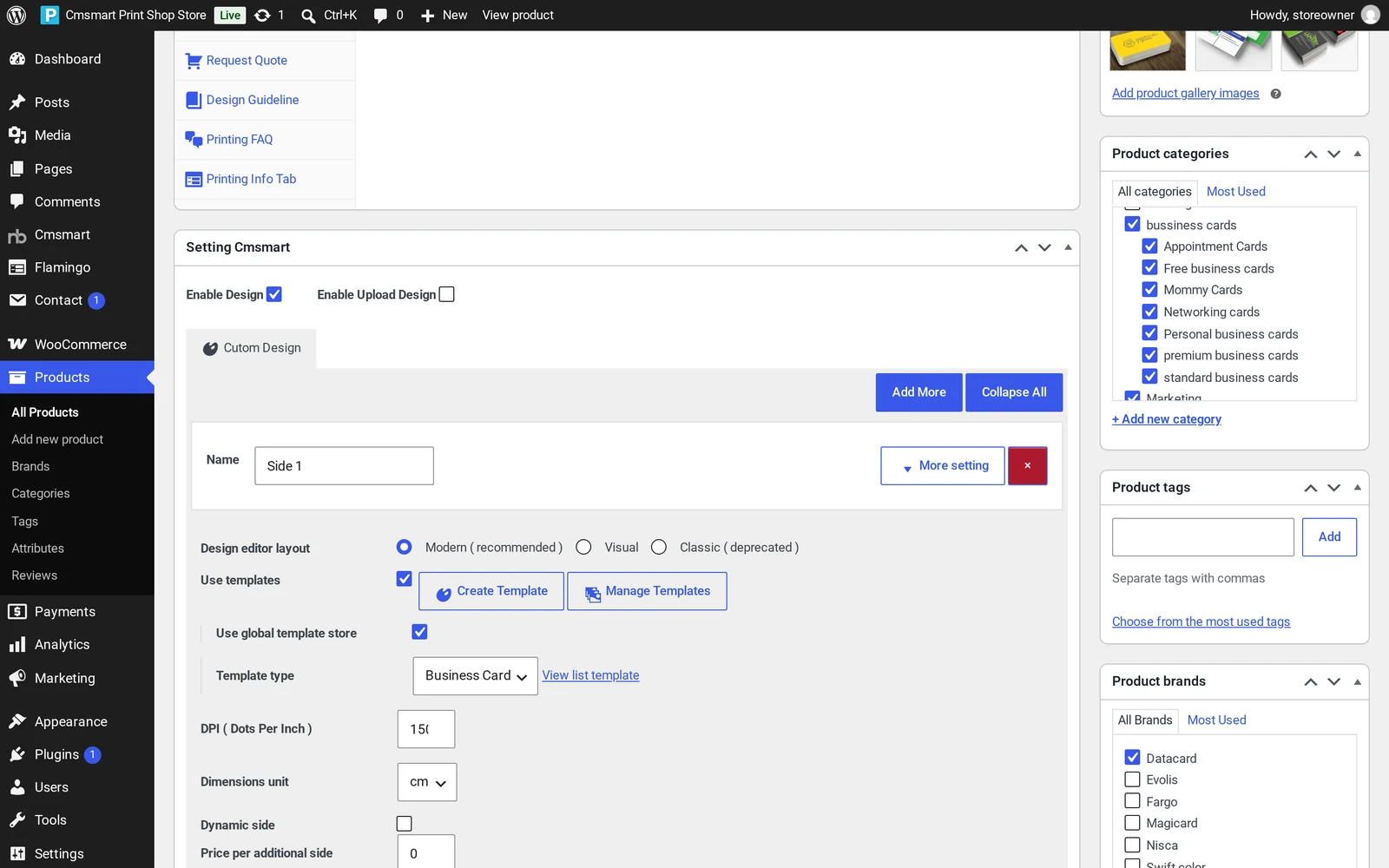The width and height of the screenshot is (1389, 868).
Task: Click the View list template link
Action: click(590, 675)
